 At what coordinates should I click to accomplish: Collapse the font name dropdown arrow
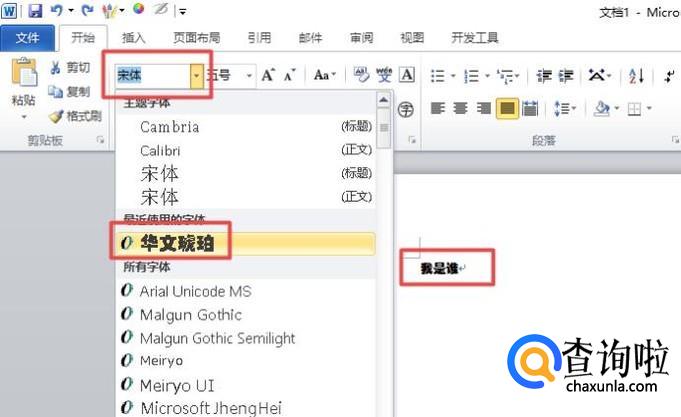[196, 76]
